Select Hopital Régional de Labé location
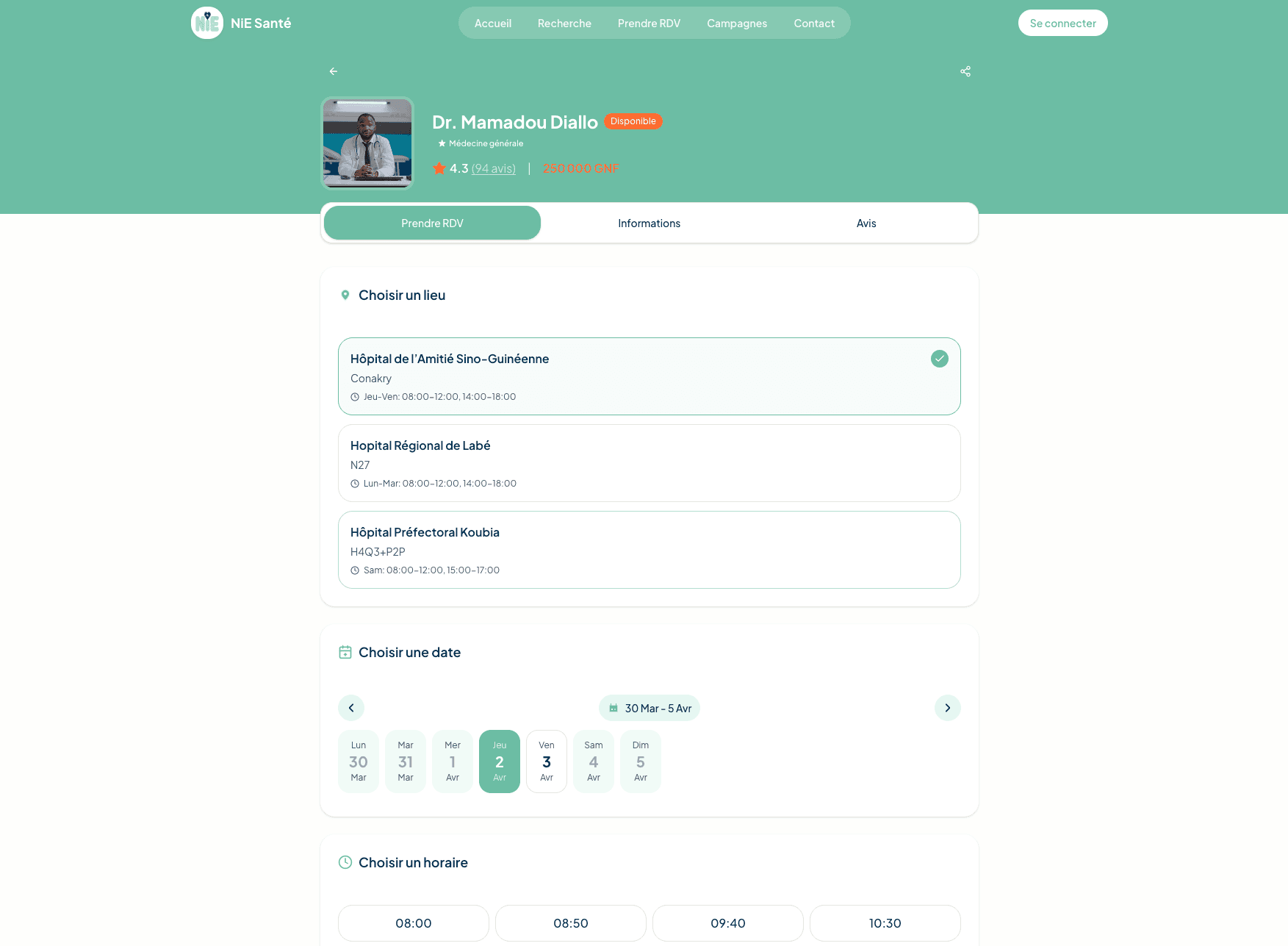Image resolution: width=1288 pixels, height=946 pixels. coord(650,463)
